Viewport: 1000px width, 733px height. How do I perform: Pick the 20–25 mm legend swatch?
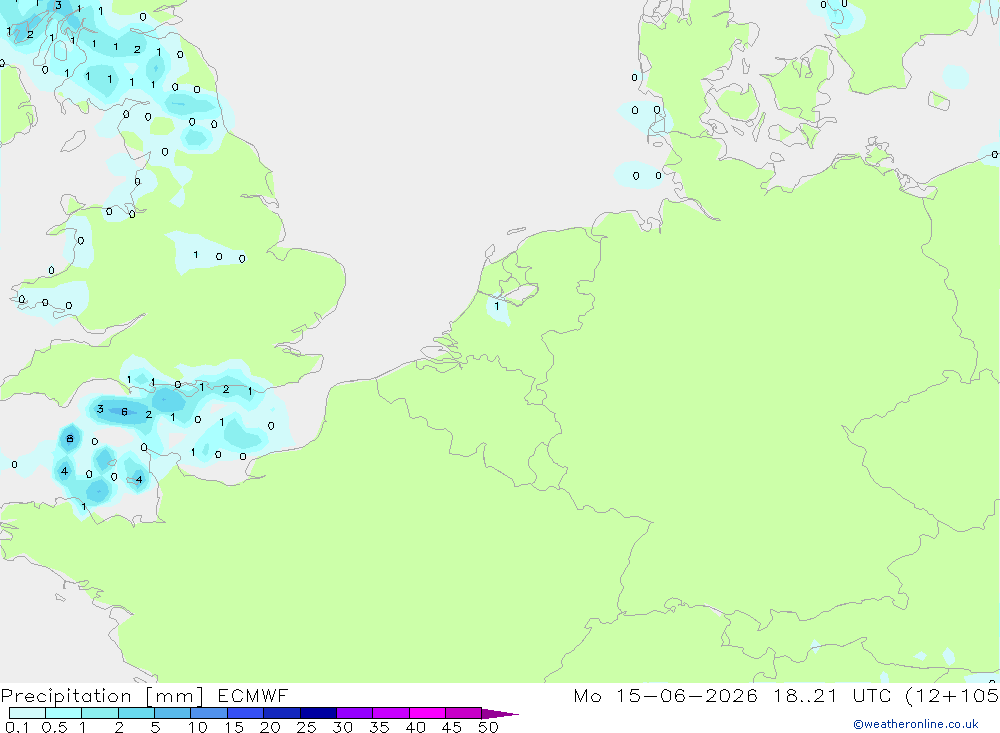281,713
